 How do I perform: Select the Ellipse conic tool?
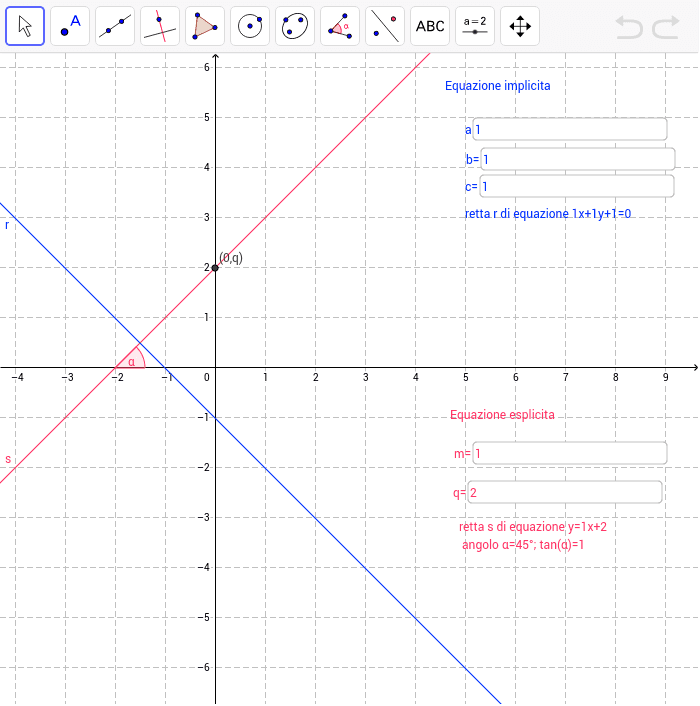(x=295, y=26)
